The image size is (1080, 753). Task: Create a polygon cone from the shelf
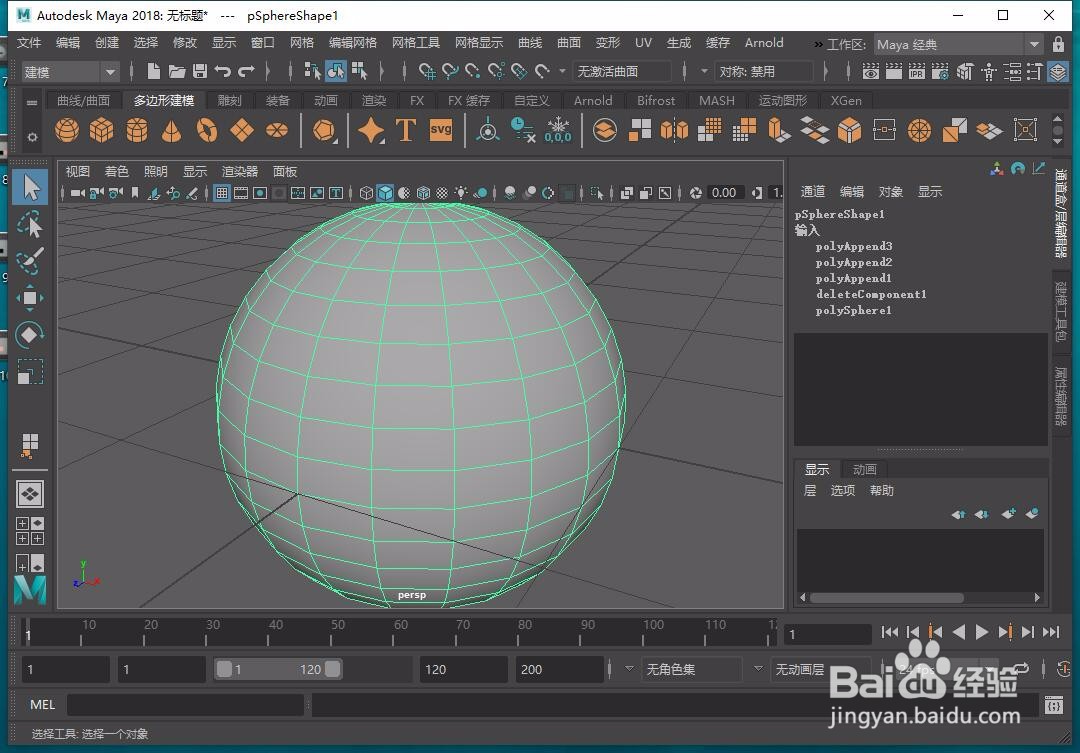pyautogui.click(x=172, y=130)
